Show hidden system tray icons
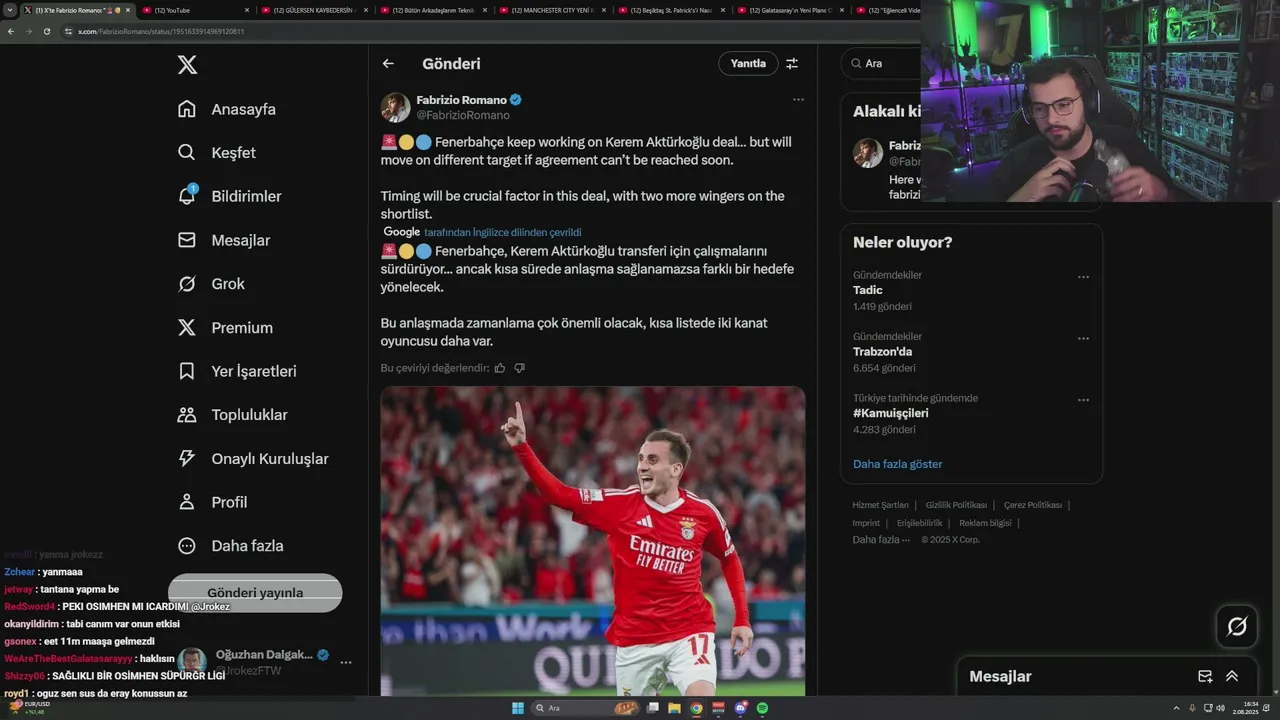The image size is (1280, 720). 1176,708
